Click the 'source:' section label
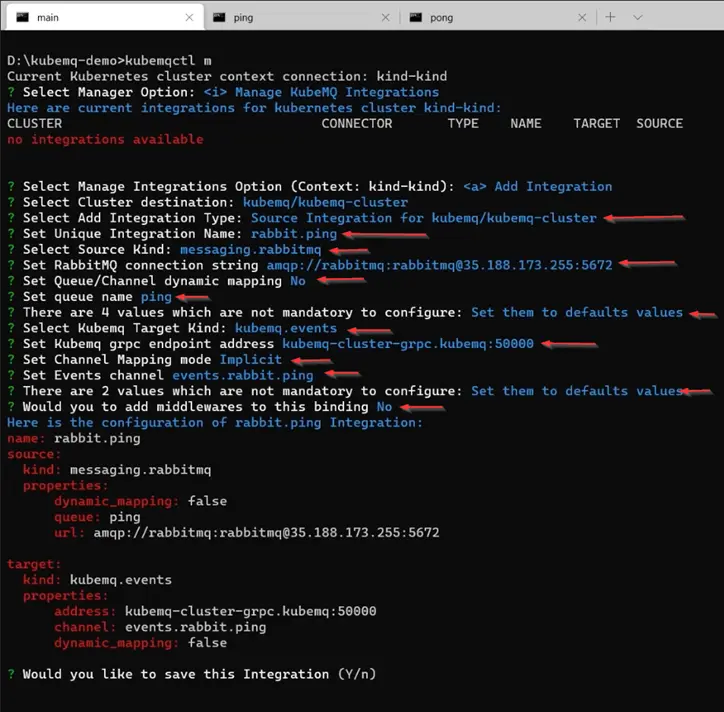 34,454
